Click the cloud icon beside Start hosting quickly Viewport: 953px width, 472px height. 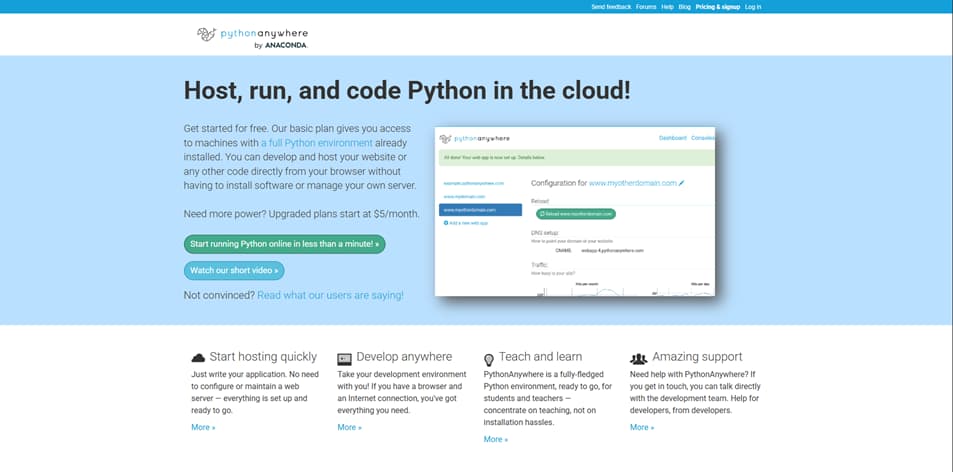click(198, 358)
